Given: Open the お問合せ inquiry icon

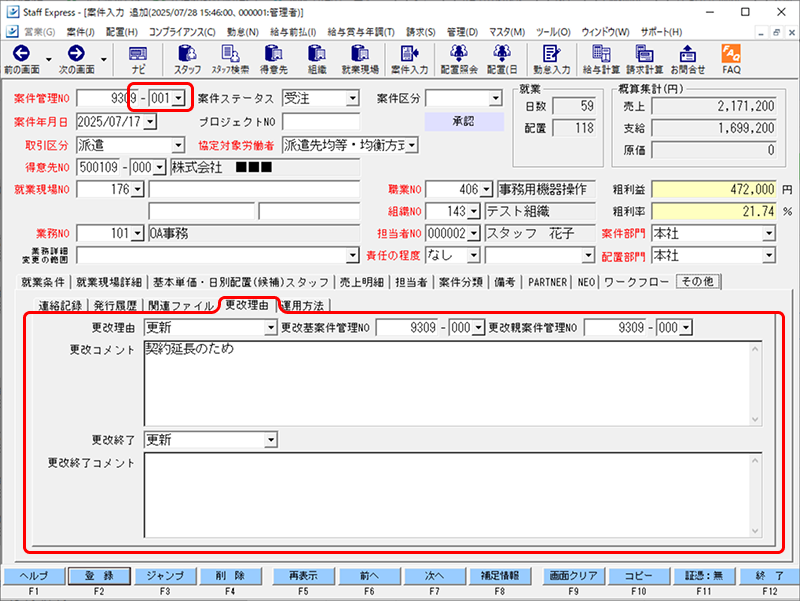Looking at the screenshot, I should point(688,60).
